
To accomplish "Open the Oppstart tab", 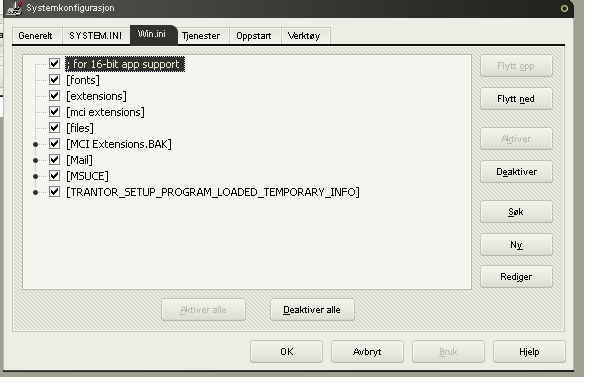I will coord(255,36).
